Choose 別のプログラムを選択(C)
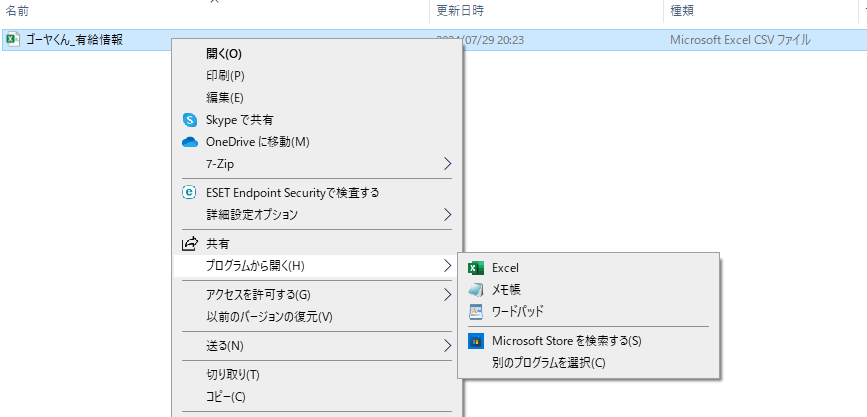 pos(548,363)
